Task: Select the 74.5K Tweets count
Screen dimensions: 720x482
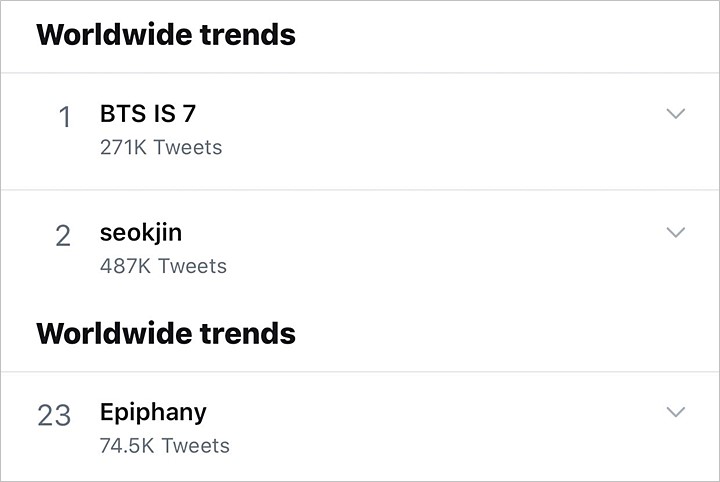Action: (x=165, y=445)
